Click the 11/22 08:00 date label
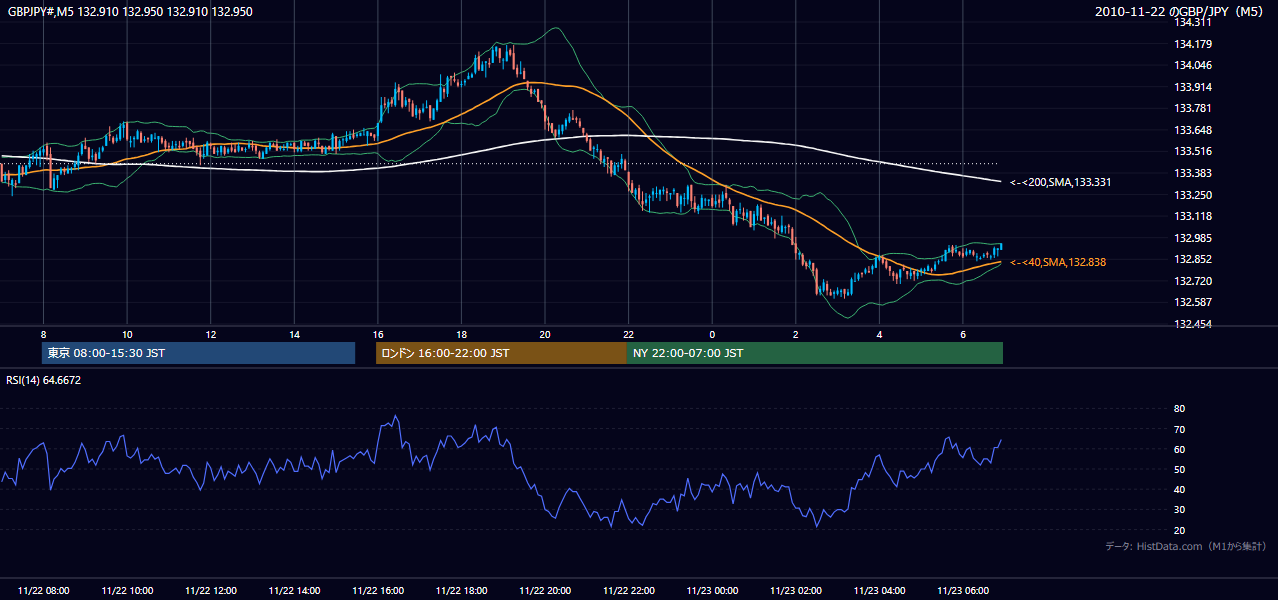The height and width of the screenshot is (600, 1278). point(43,591)
